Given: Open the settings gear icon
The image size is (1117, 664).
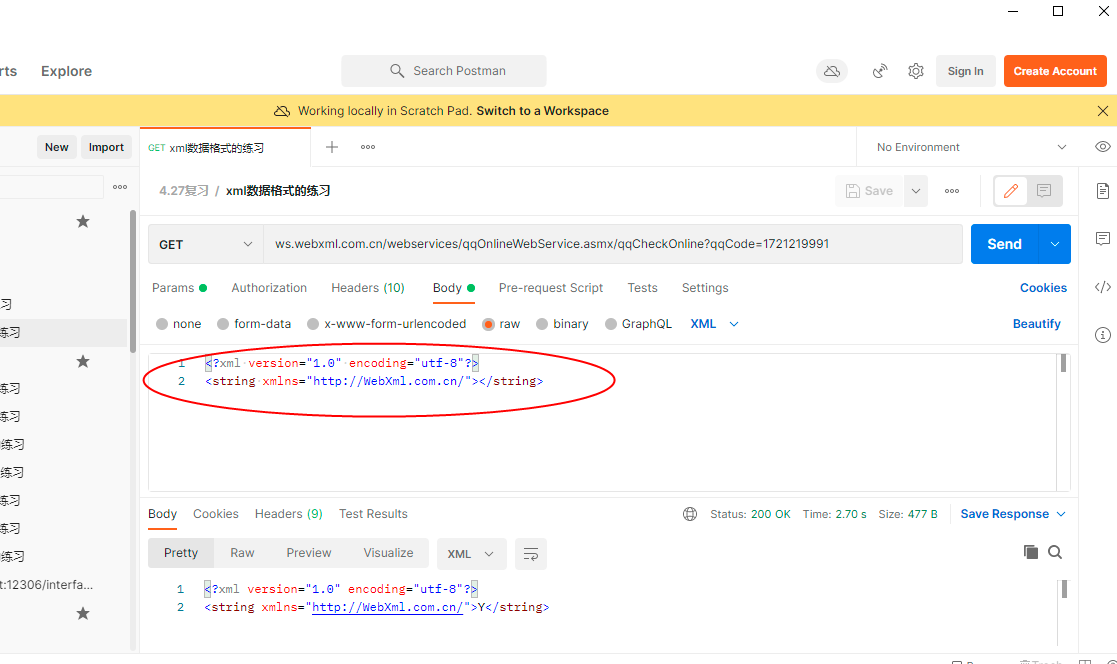Looking at the screenshot, I should (x=915, y=71).
